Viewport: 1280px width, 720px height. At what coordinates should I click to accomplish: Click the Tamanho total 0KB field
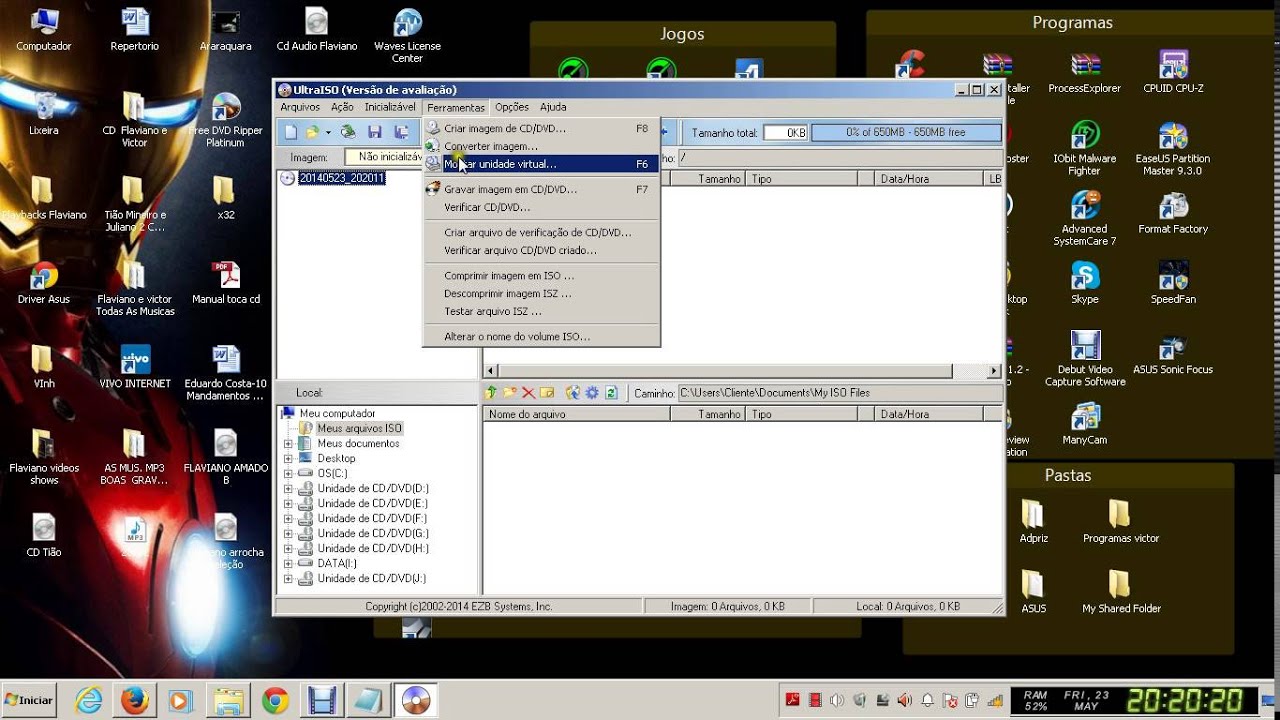point(785,132)
